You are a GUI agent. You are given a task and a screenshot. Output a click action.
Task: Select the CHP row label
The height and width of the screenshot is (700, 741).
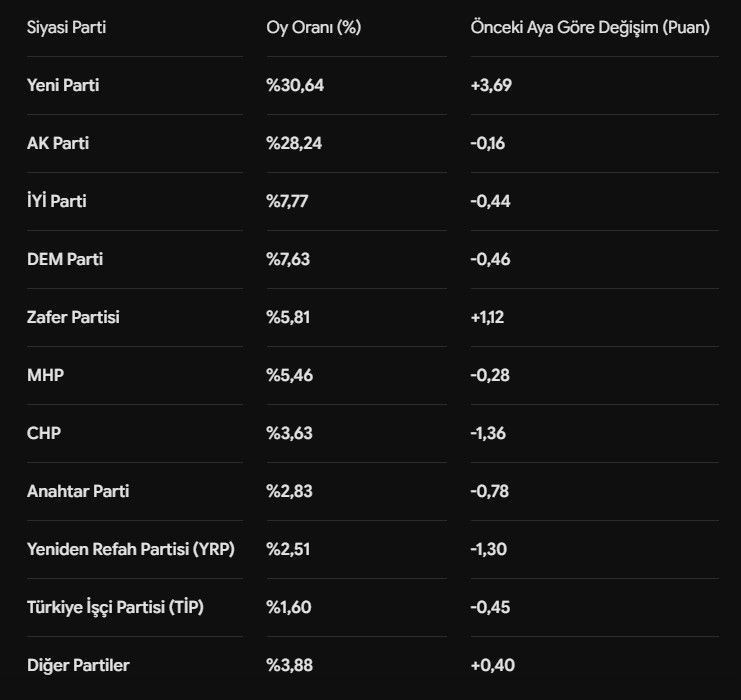point(44,433)
